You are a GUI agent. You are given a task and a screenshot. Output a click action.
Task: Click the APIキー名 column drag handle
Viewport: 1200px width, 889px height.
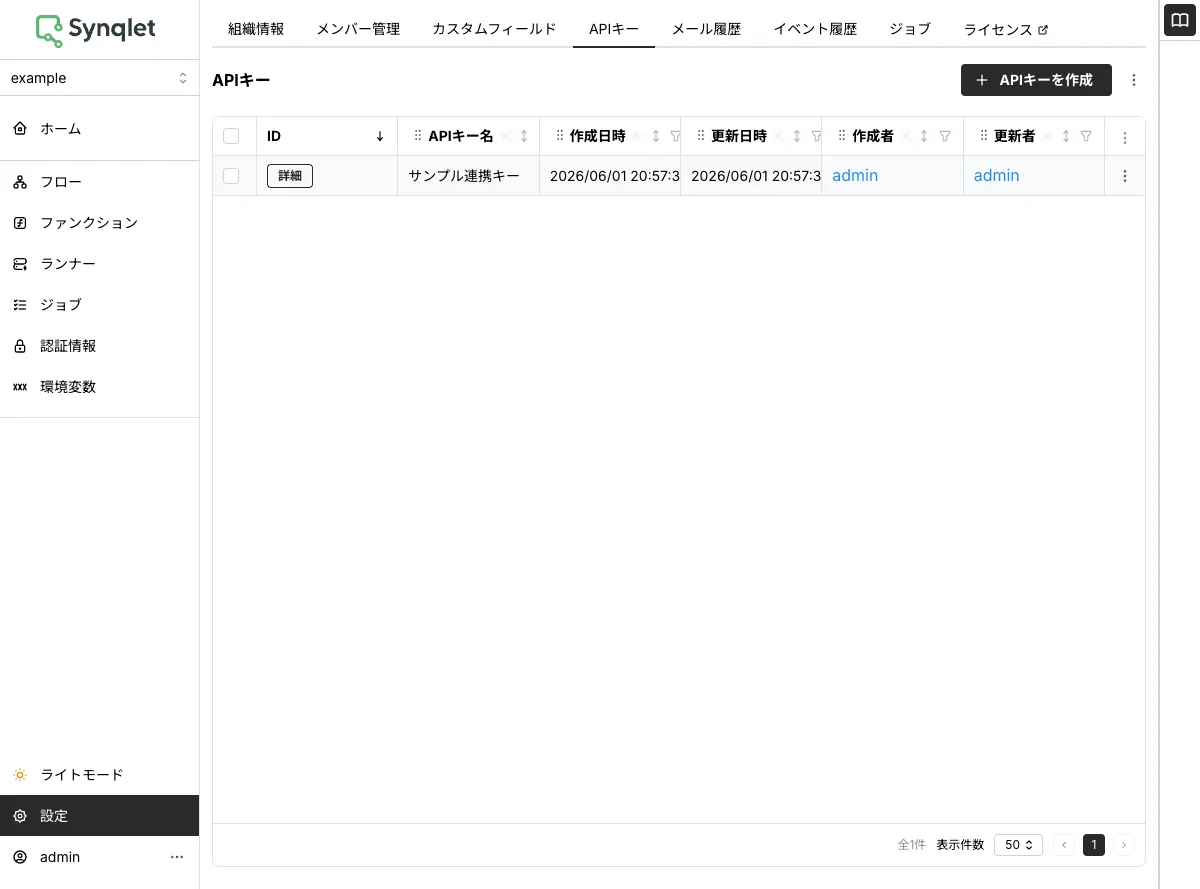pos(418,136)
